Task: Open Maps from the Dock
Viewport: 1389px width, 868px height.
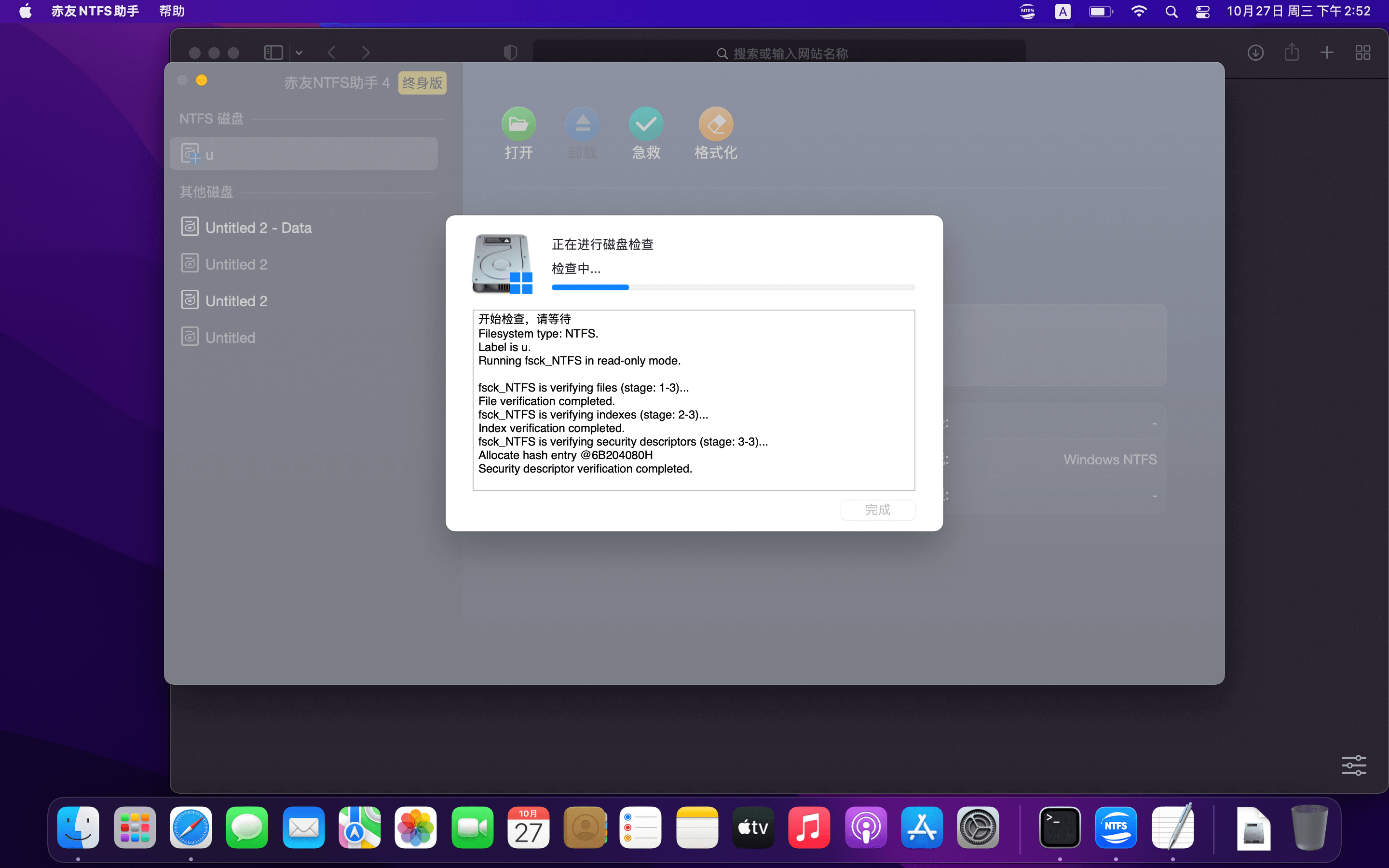Action: (359, 827)
